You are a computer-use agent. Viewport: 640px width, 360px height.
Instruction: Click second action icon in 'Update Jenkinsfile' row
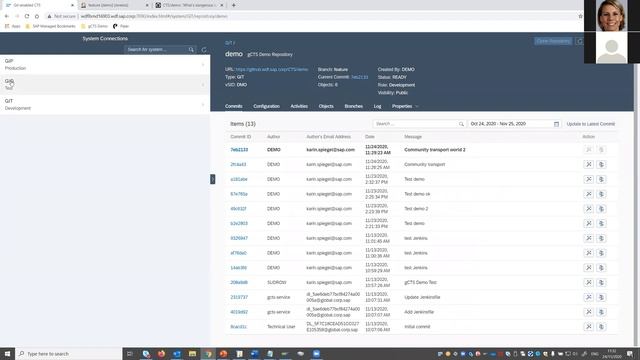[601, 297]
